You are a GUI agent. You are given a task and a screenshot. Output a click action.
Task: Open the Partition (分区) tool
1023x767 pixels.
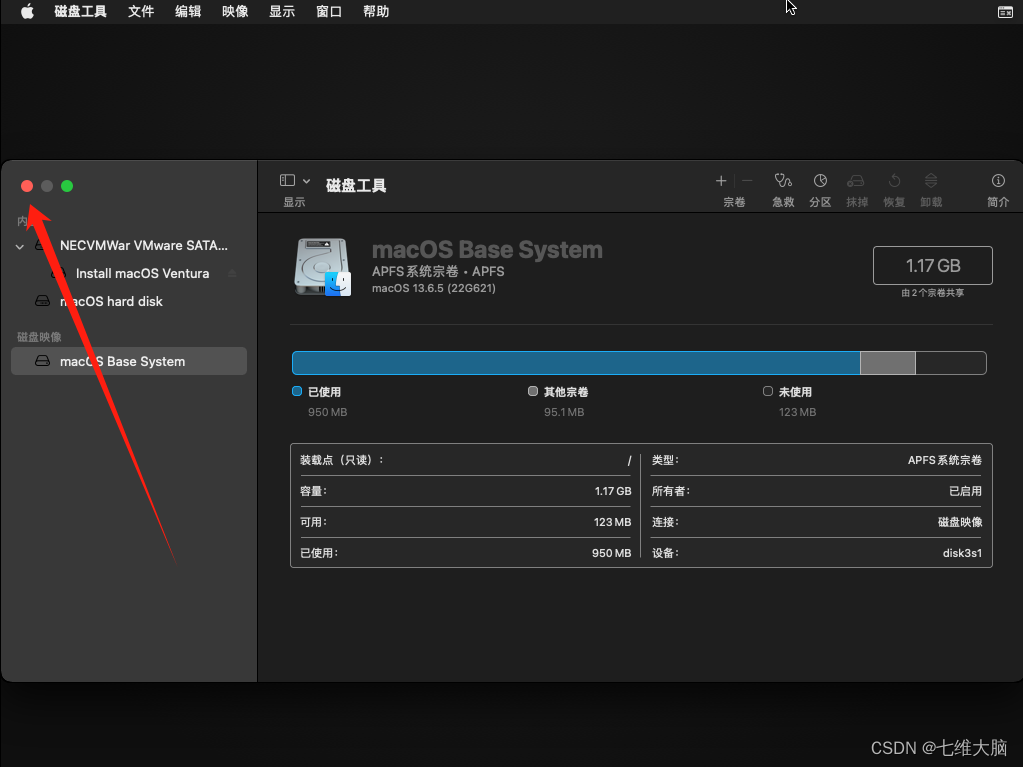[x=820, y=181]
